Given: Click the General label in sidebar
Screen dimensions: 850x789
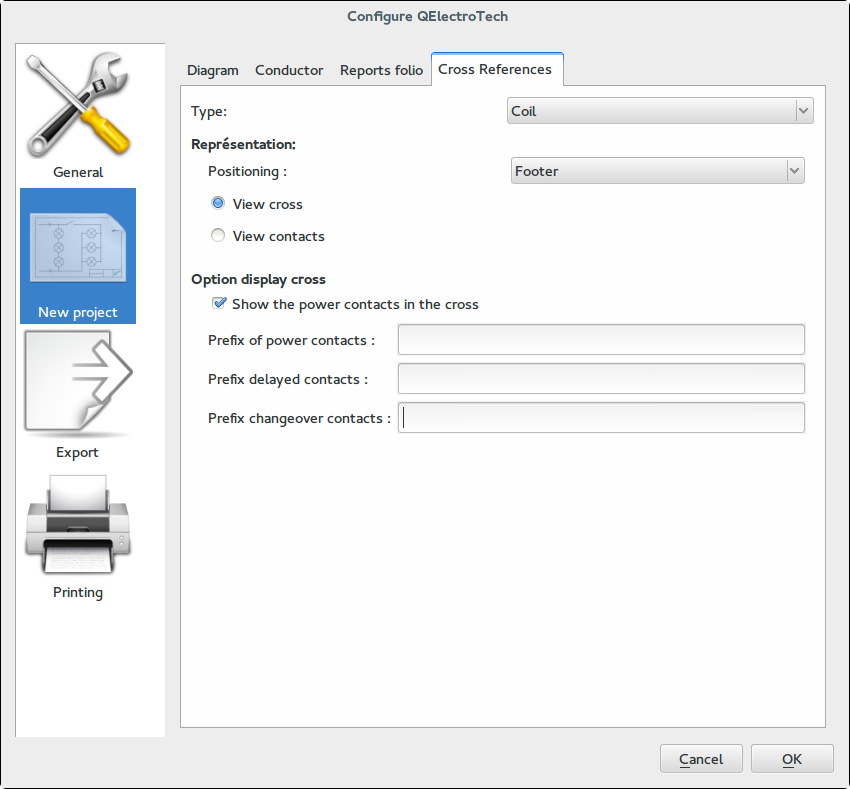Looking at the screenshot, I should tap(78, 172).
